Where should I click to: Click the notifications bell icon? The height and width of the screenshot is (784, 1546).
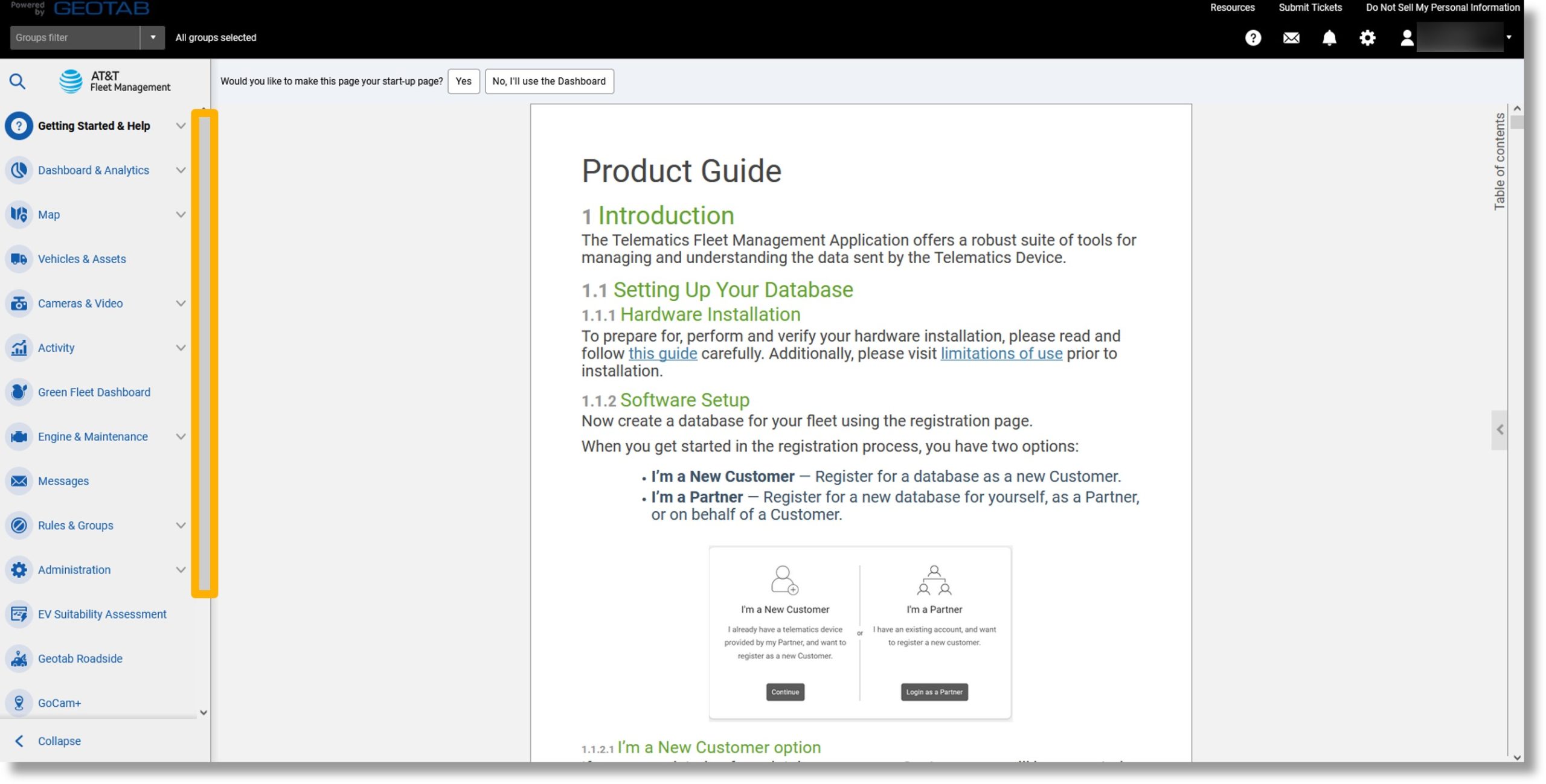(x=1329, y=37)
